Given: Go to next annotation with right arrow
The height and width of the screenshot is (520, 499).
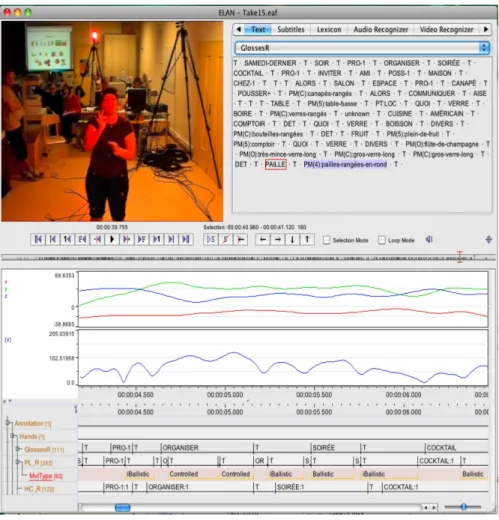Looking at the screenshot, I should pyautogui.click(x=277, y=239).
